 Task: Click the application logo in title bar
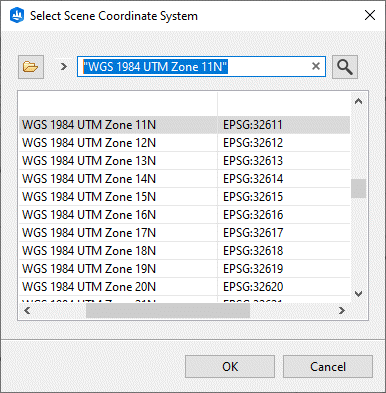pos(17,16)
